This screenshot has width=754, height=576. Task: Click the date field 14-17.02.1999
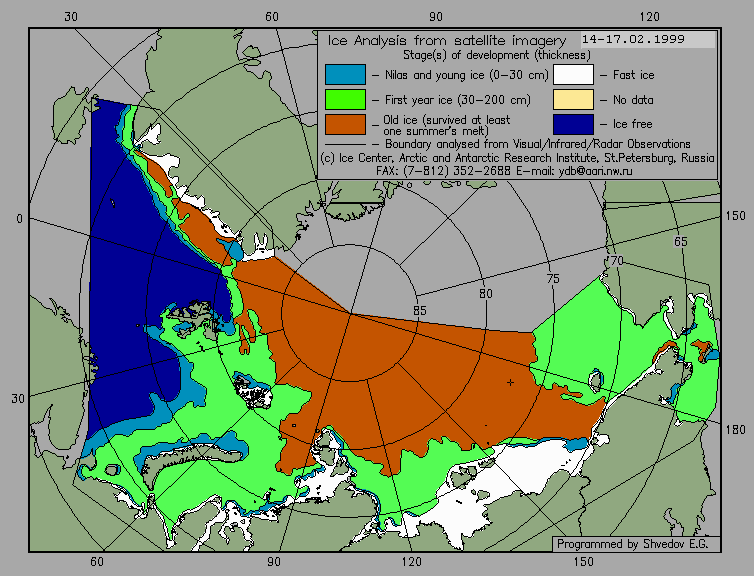(x=648, y=40)
